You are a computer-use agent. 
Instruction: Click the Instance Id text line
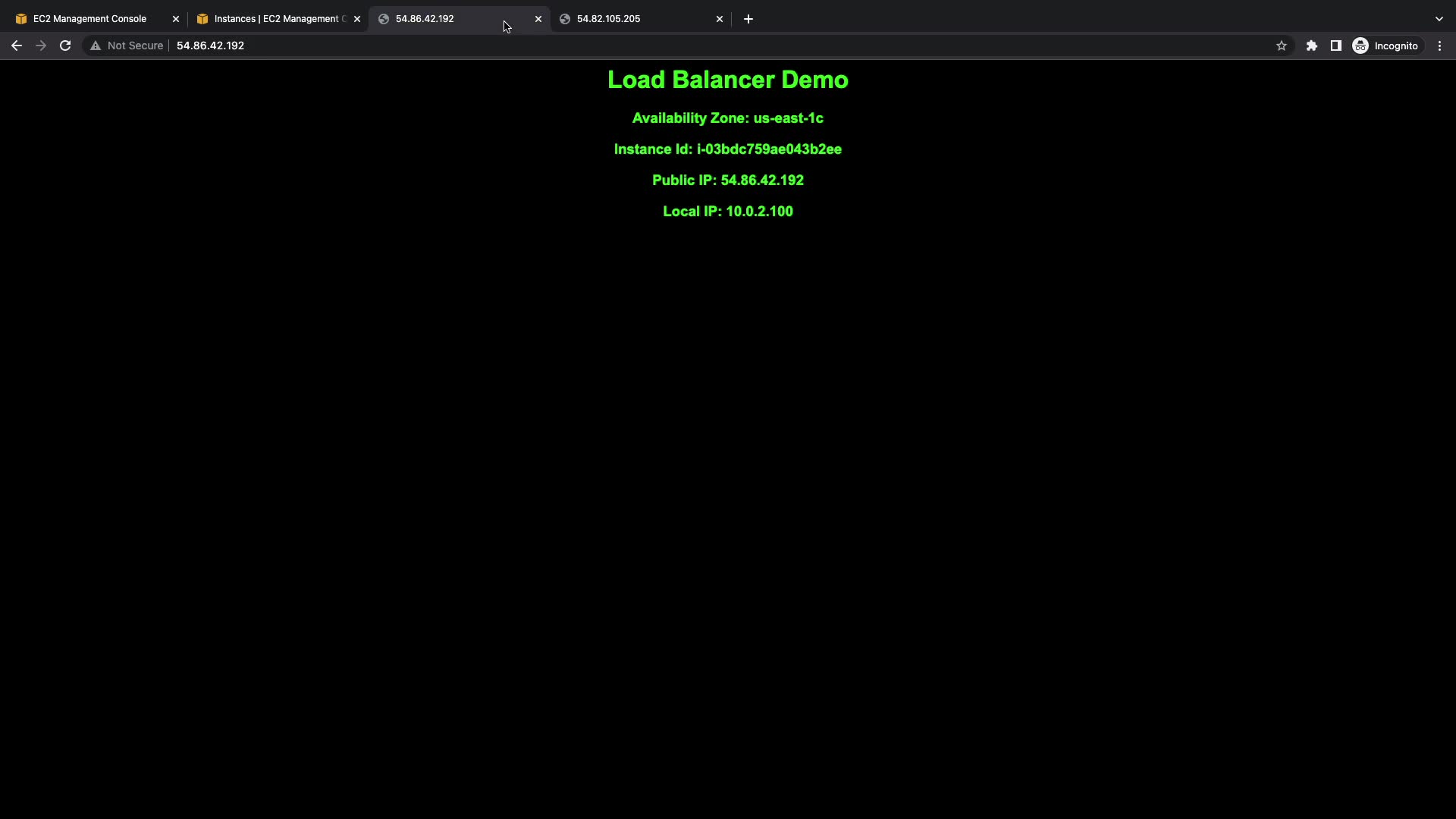(x=727, y=149)
